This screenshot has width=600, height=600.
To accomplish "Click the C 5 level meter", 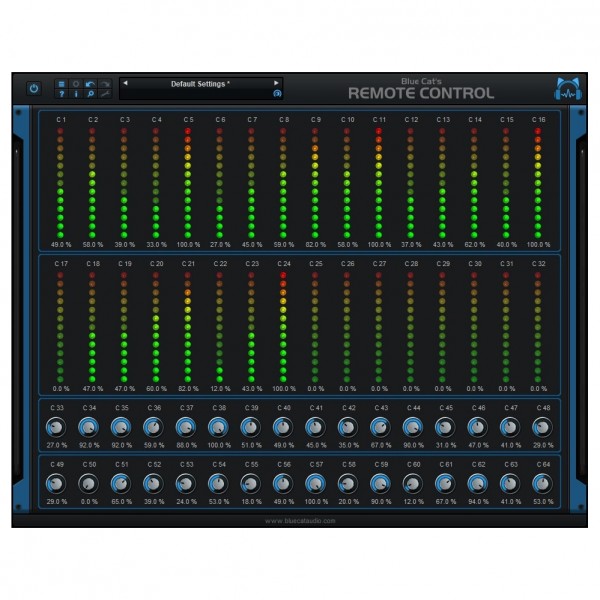I will (x=188, y=183).
